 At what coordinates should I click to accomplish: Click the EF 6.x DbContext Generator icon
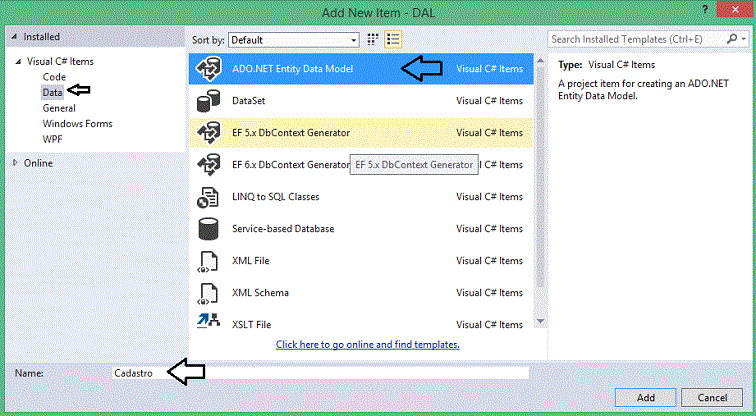[x=209, y=165]
